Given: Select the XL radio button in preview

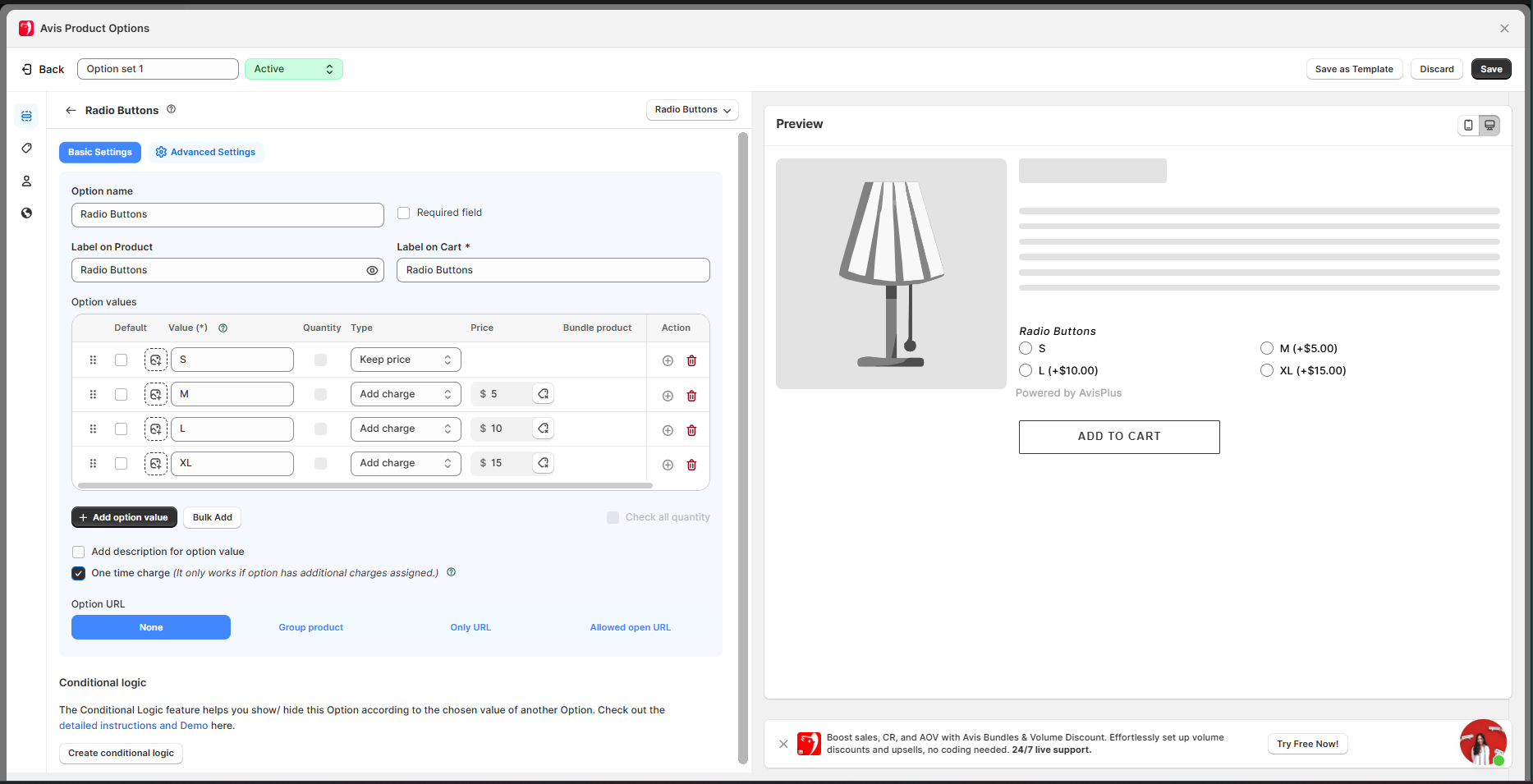Looking at the screenshot, I should pyautogui.click(x=1267, y=370).
